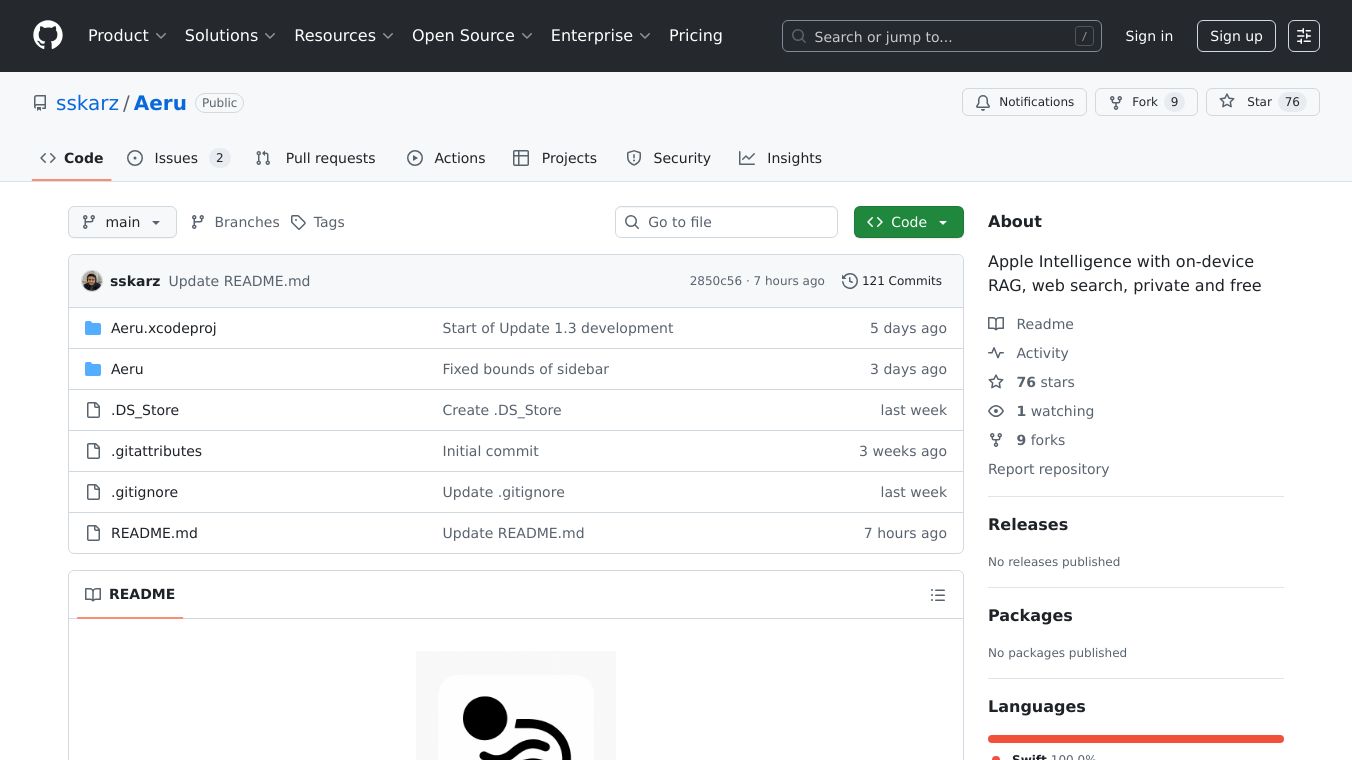
Task: Expand the green Code dropdown
Action: 908,222
